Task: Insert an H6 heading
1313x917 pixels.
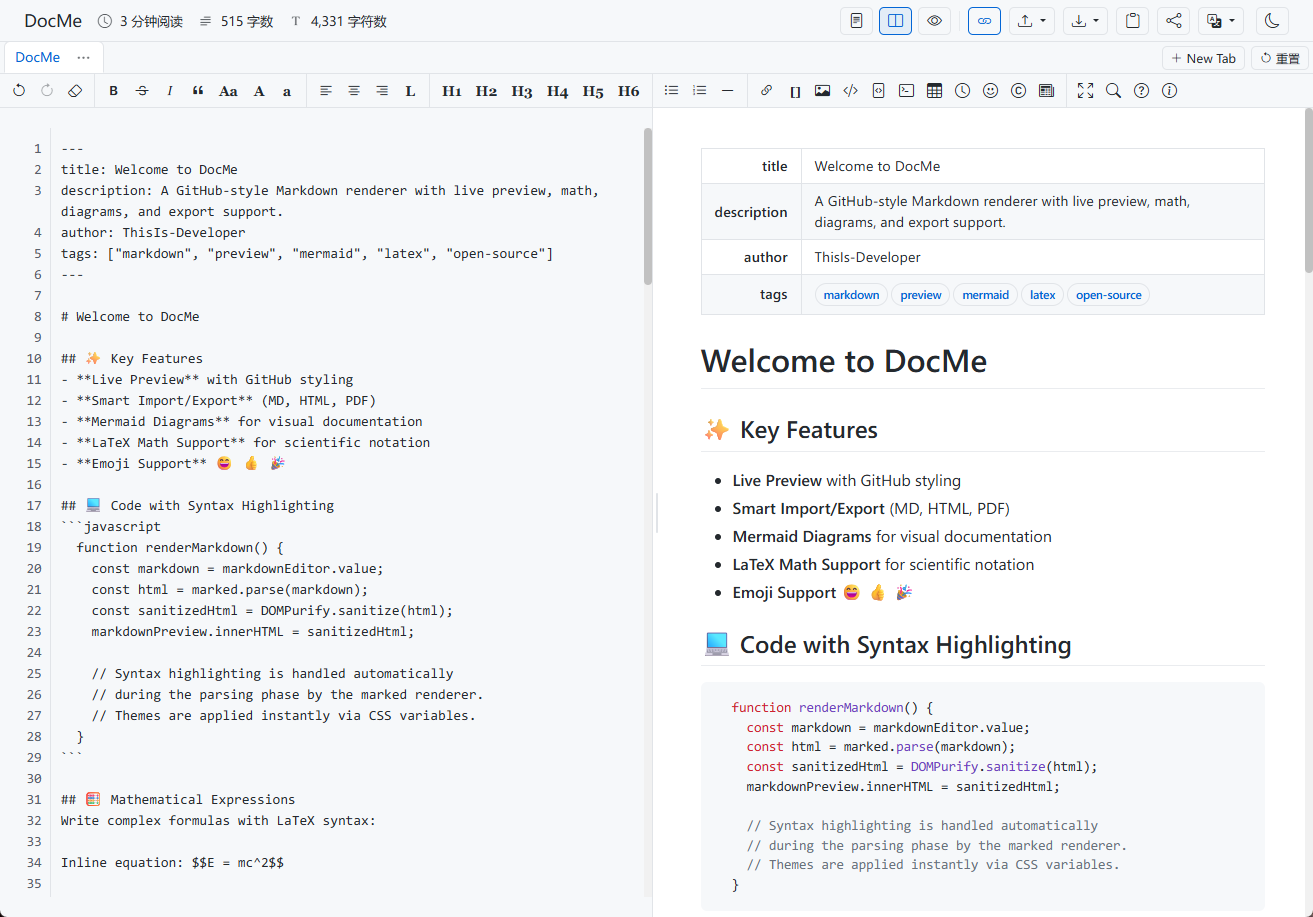Action: coord(628,91)
